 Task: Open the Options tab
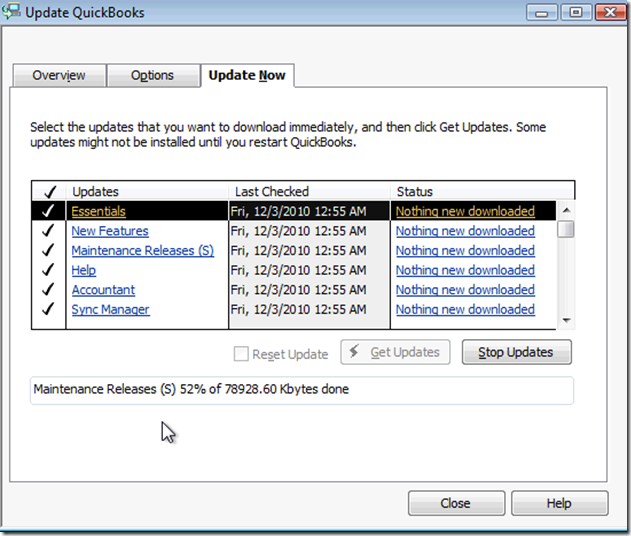(x=153, y=75)
